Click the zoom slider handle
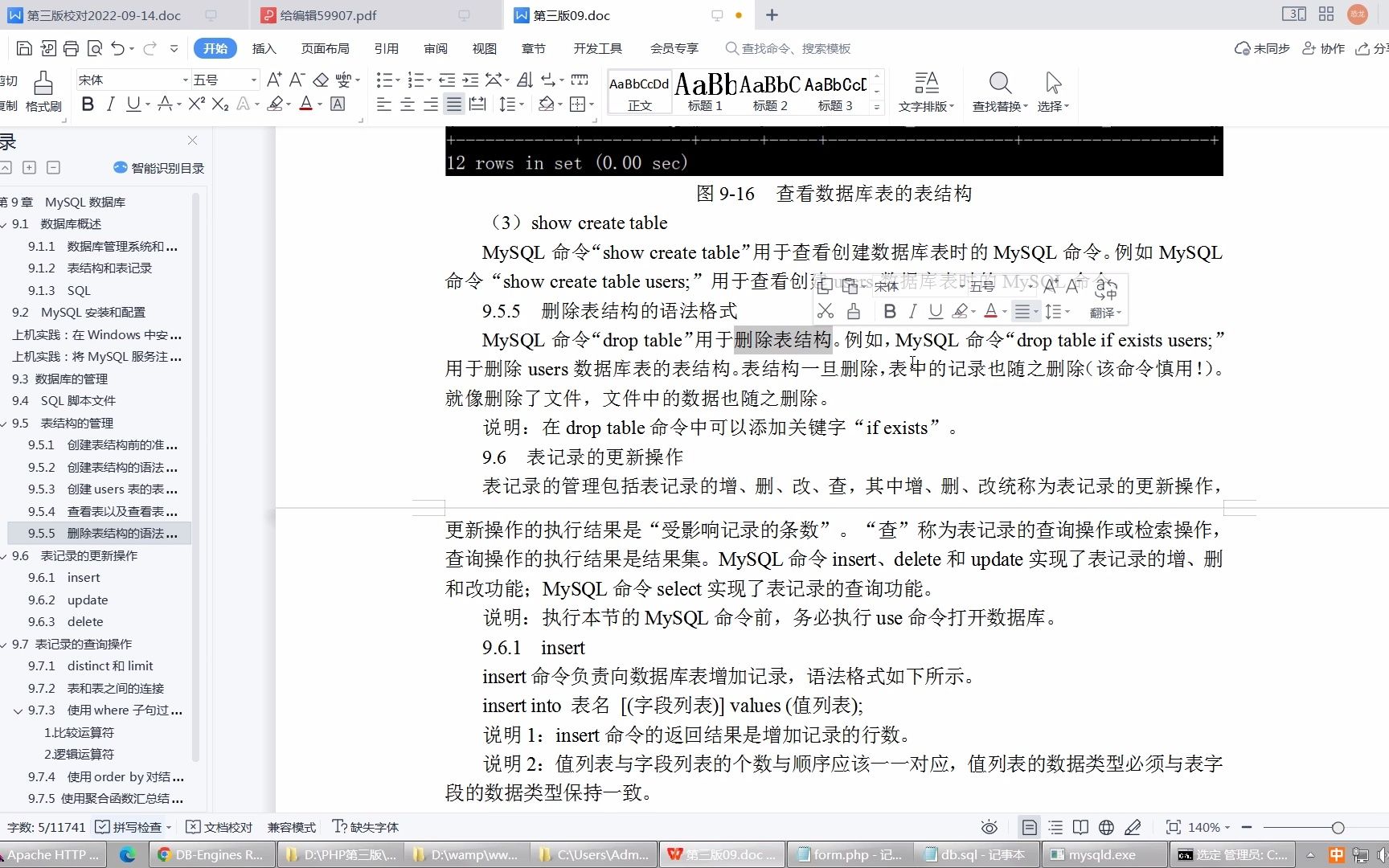Image resolution: width=1389 pixels, height=868 pixels. click(1338, 827)
